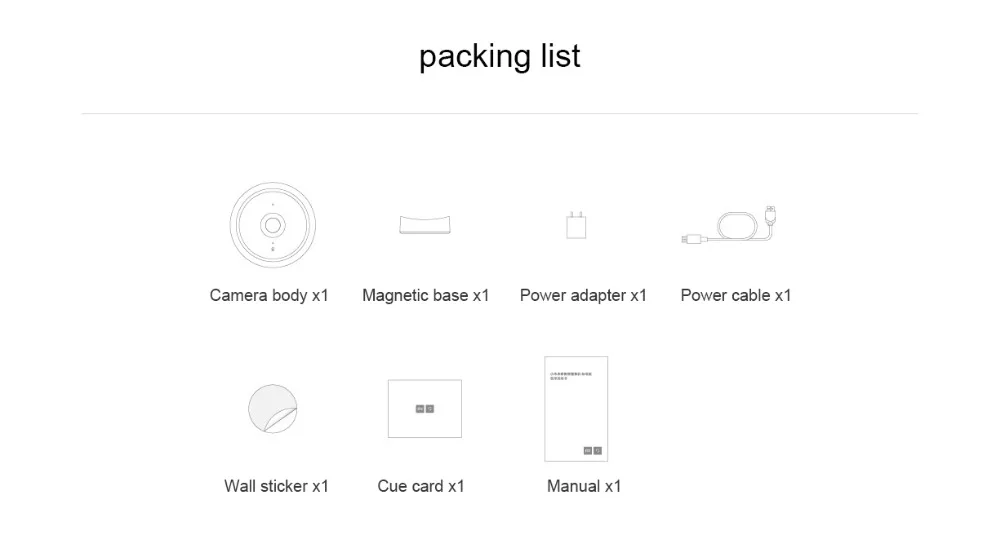Select the "Manual x1" label
The width and height of the screenshot is (1000, 535).
pos(584,486)
